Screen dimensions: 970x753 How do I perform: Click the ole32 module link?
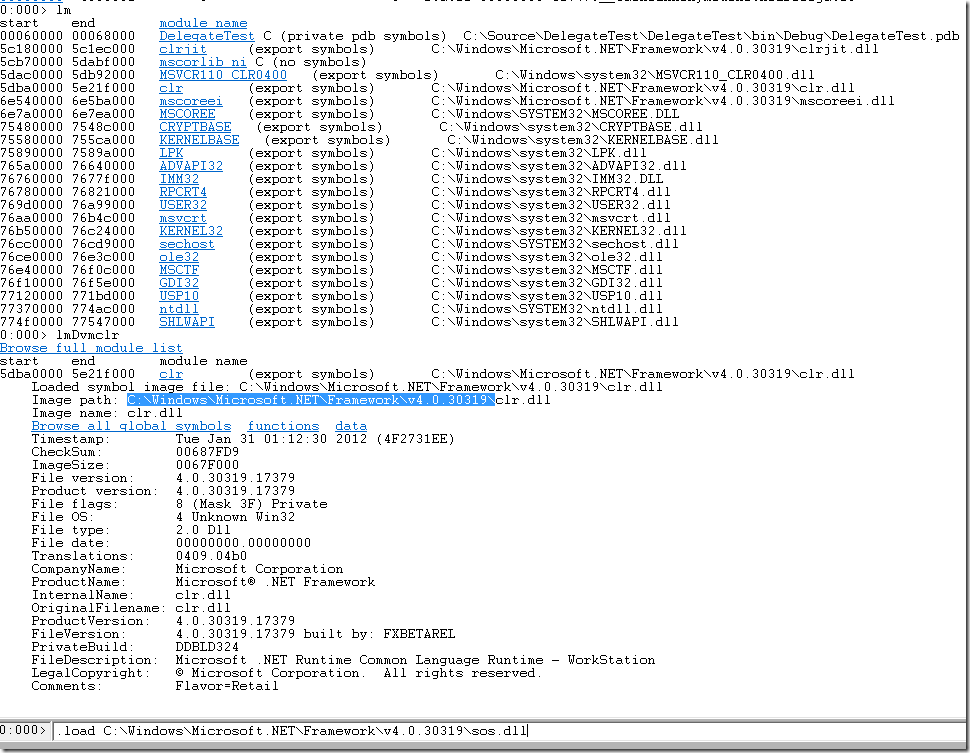click(179, 257)
